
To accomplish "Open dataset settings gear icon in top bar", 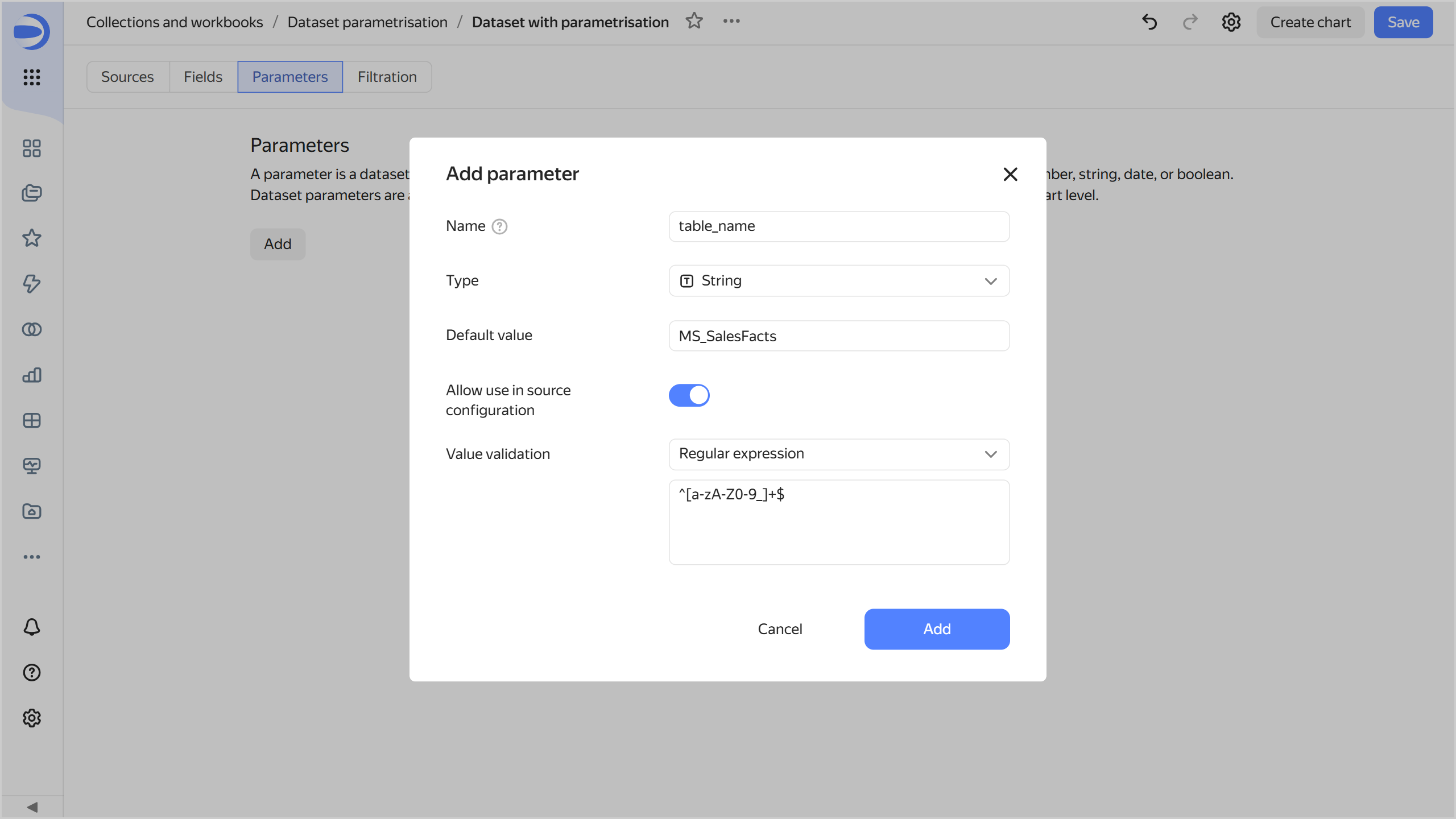I will [1231, 22].
